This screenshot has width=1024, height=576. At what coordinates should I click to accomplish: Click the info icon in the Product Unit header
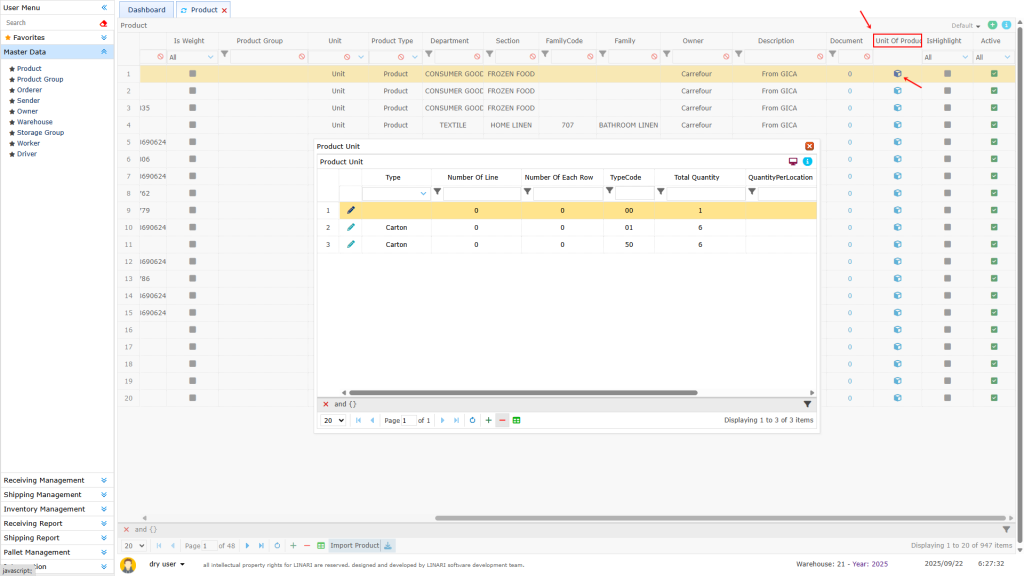[808, 159]
